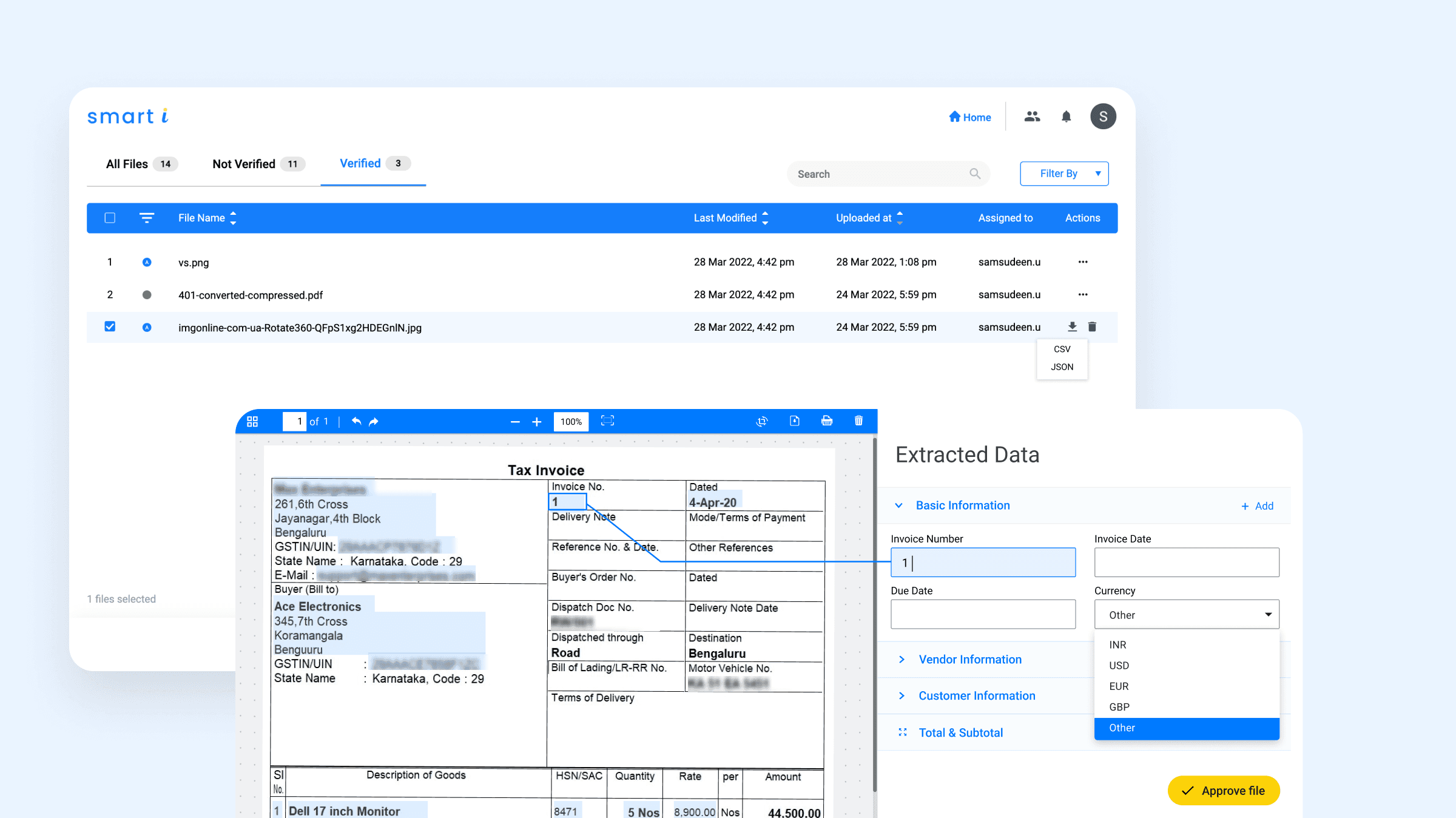Click the undo arrow in viewer toolbar
The height and width of the screenshot is (818, 1456).
click(356, 421)
